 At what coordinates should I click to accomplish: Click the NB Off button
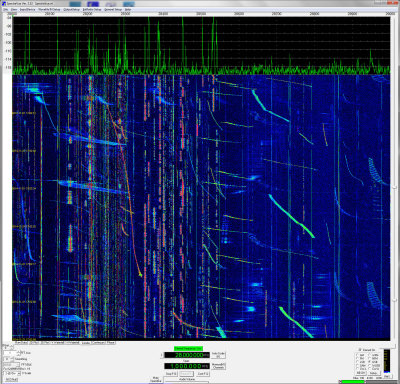coord(361,373)
